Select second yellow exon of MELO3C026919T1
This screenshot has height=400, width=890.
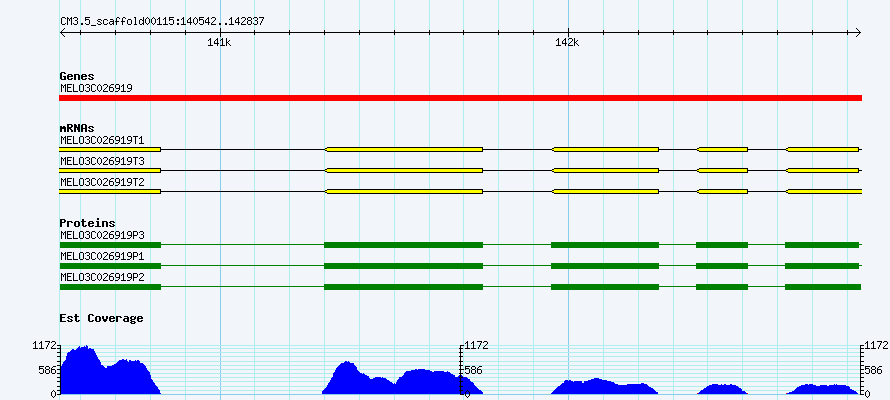pyautogui.click(x=404, y=149)
